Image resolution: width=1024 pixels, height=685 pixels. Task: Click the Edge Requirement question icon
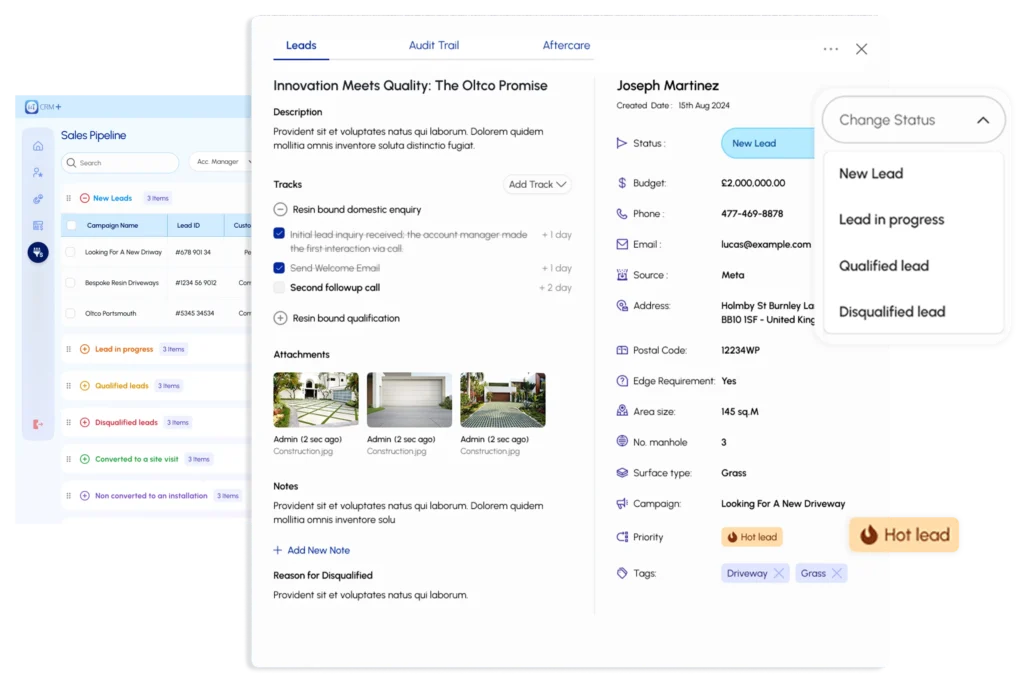point(622,381)
